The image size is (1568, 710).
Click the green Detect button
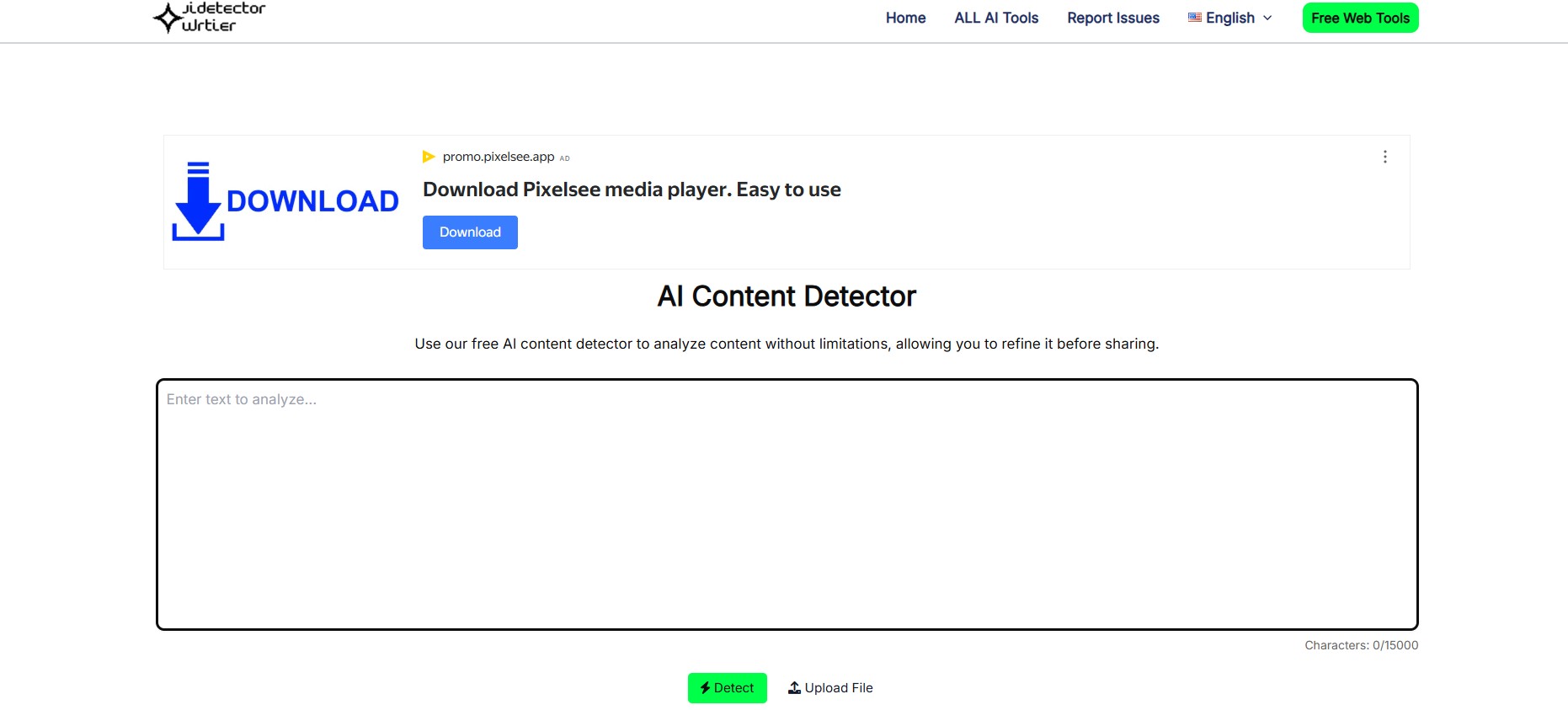click(727, 688)
